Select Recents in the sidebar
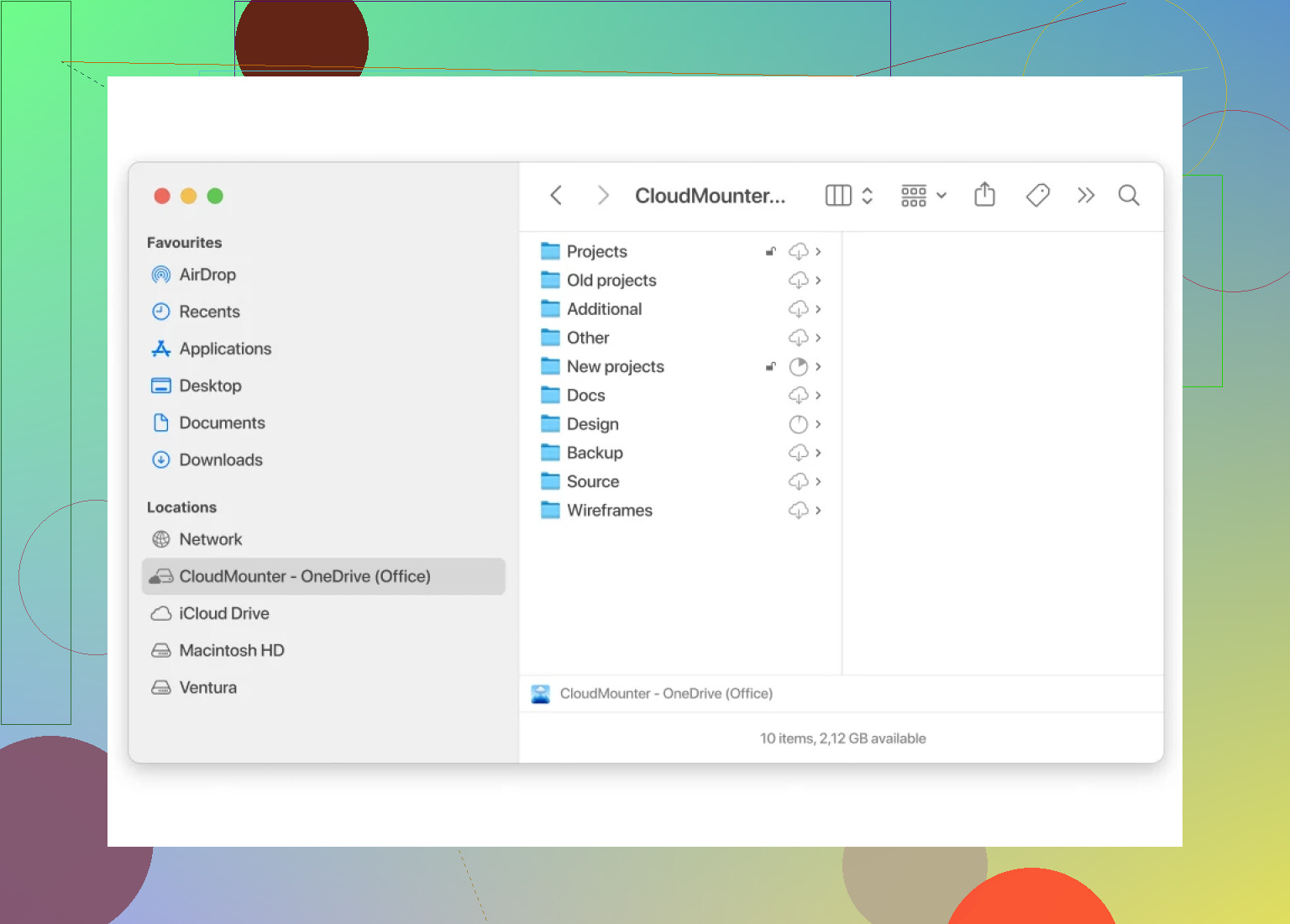Screen dimensions: 1290x924 (x=323, y=312)
